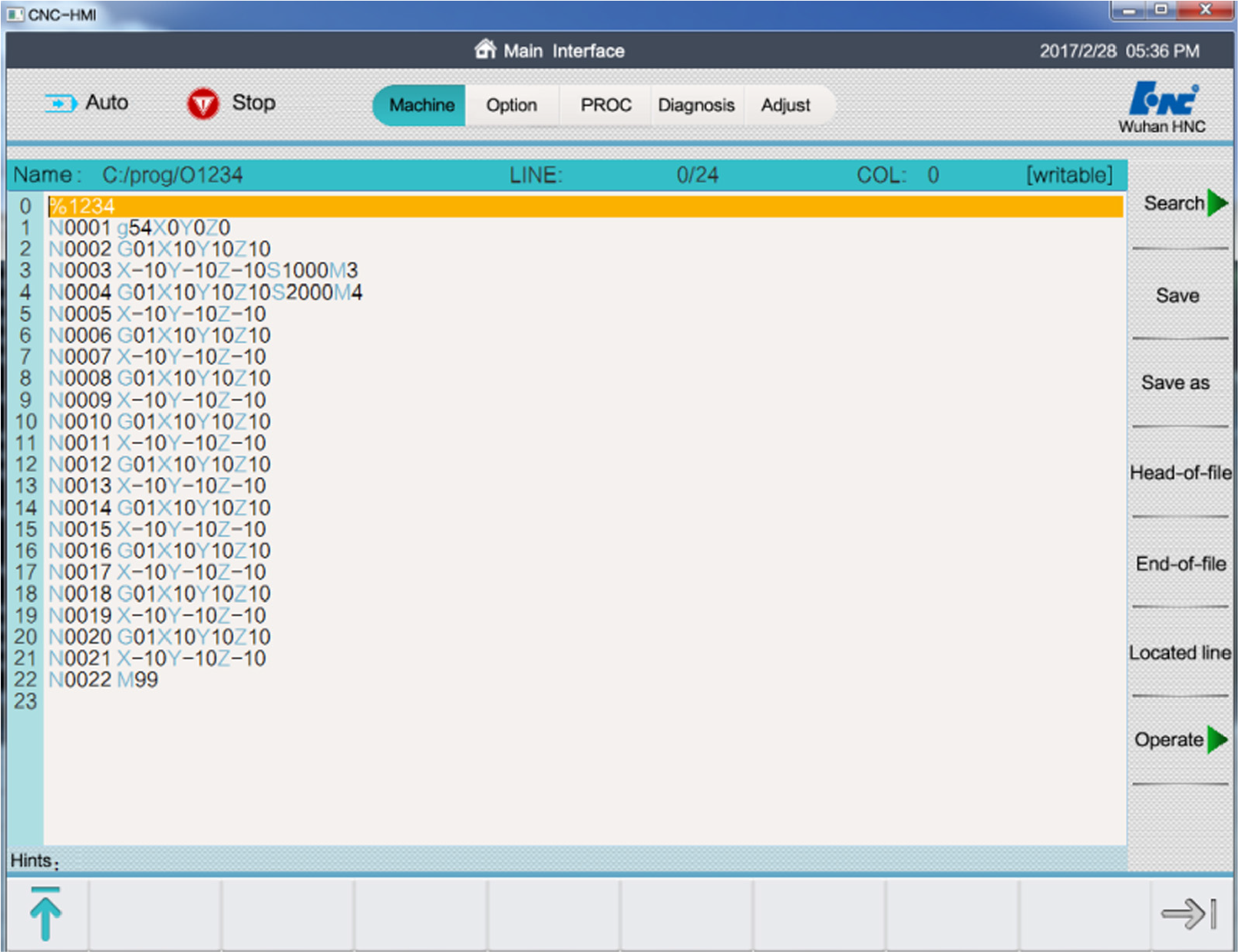Screen dimensions: 1238x952
Task: Switch to the Adjust tab
Action: pos(785,105)
